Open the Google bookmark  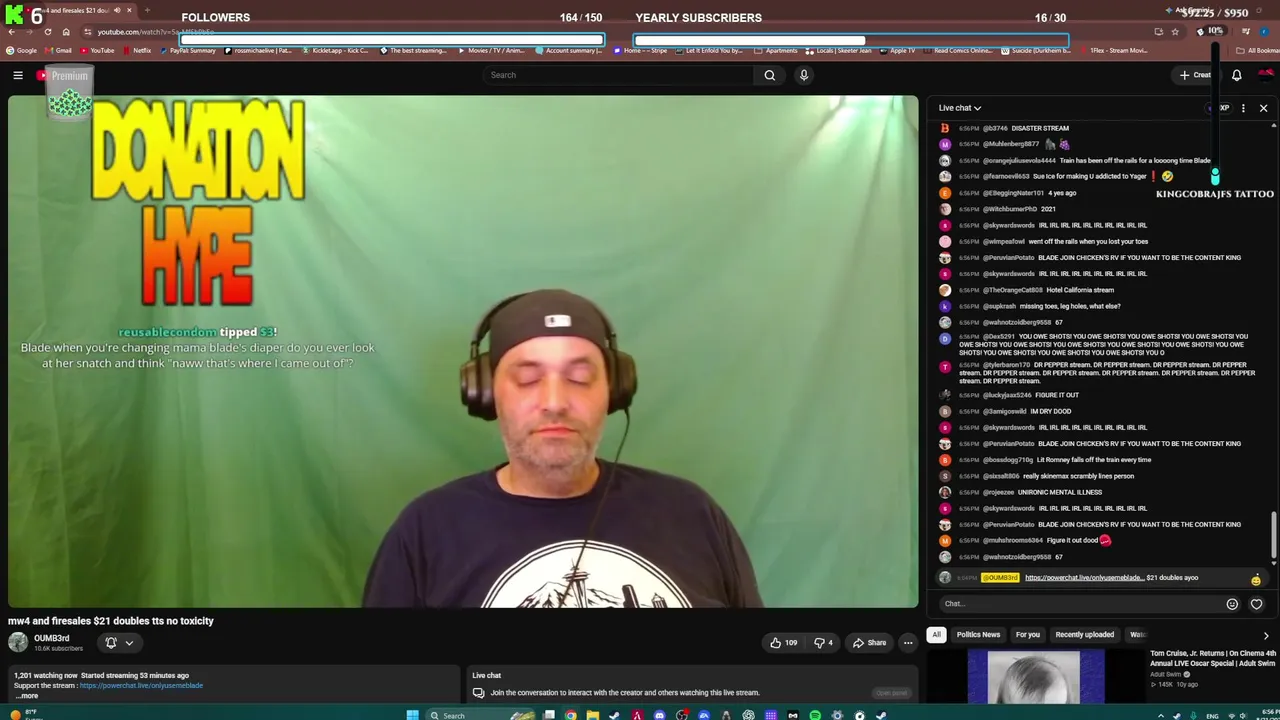point(21,50)
